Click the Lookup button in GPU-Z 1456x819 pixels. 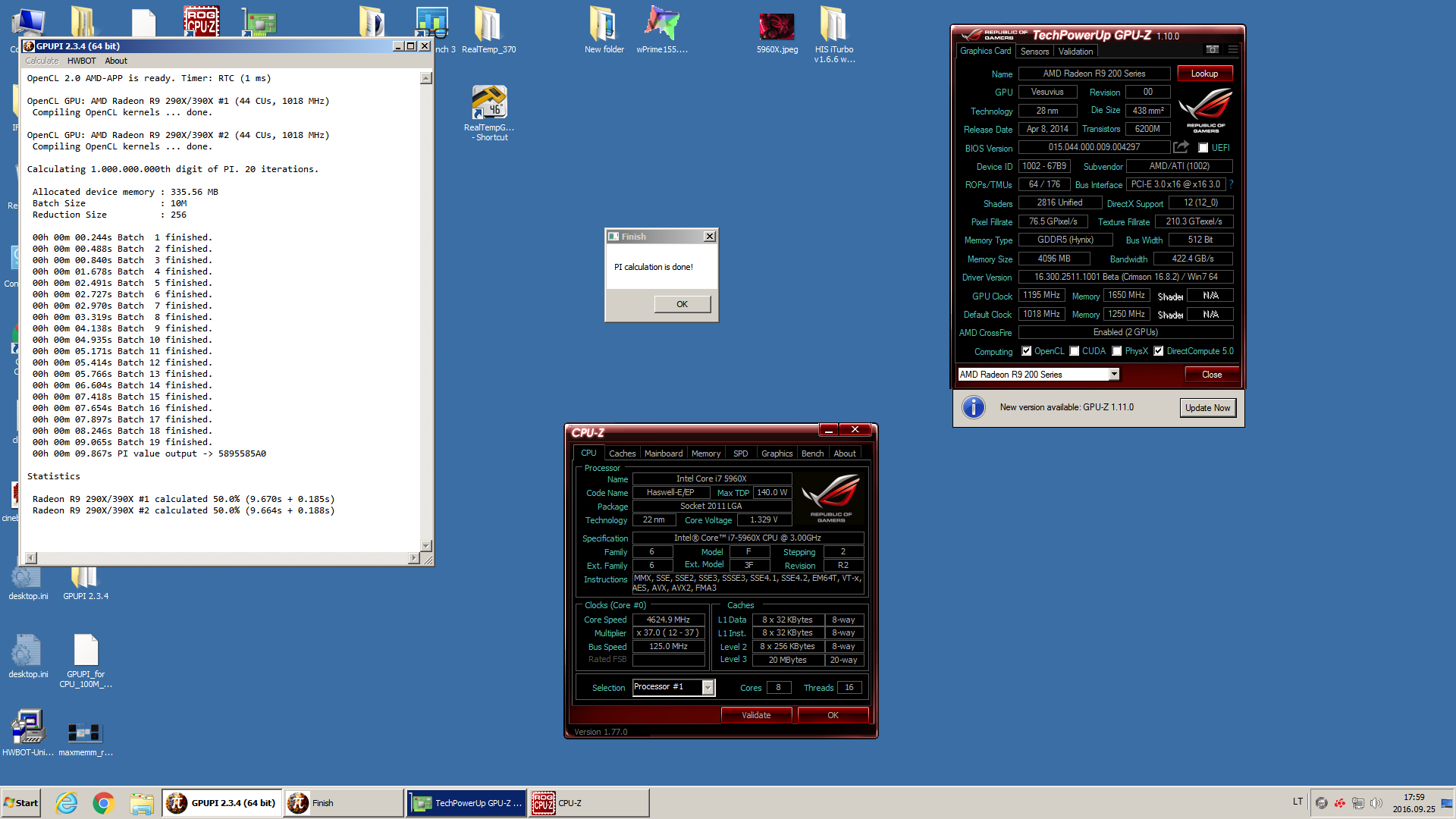pos(1204,74)
